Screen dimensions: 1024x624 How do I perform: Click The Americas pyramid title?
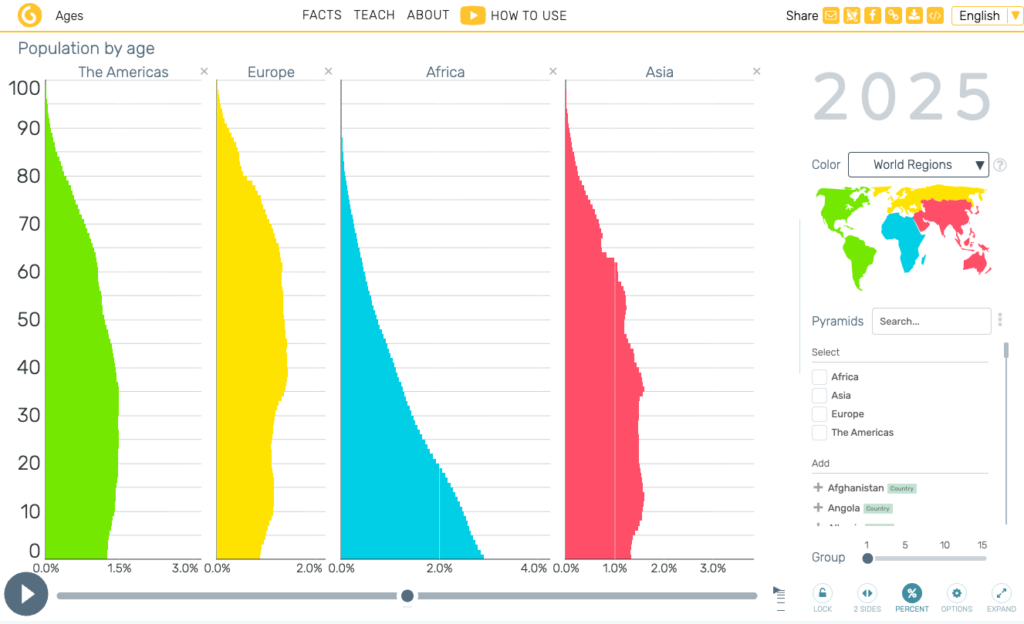pos(123,72)
